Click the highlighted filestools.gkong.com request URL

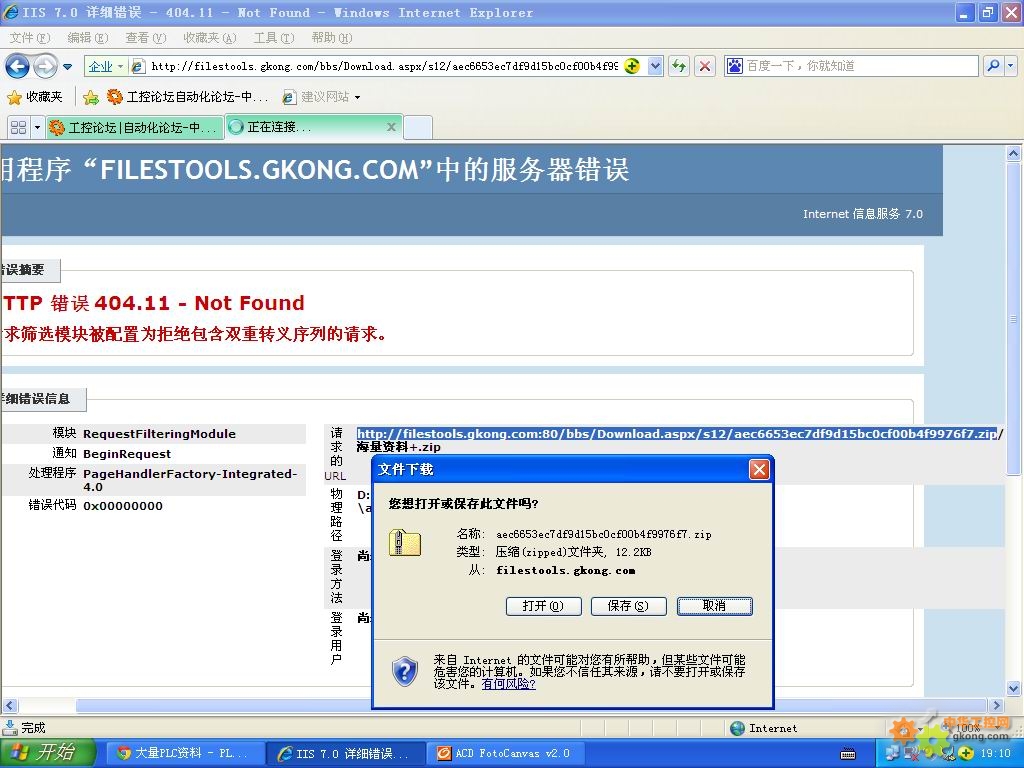(x=677, y=434)
